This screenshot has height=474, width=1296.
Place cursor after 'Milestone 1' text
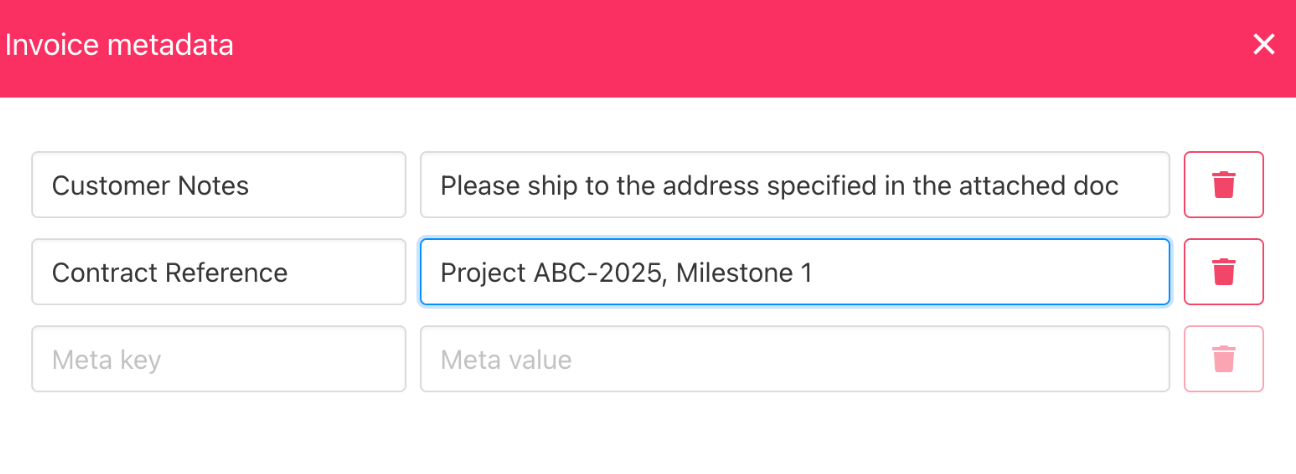click(x=814, y=272)
